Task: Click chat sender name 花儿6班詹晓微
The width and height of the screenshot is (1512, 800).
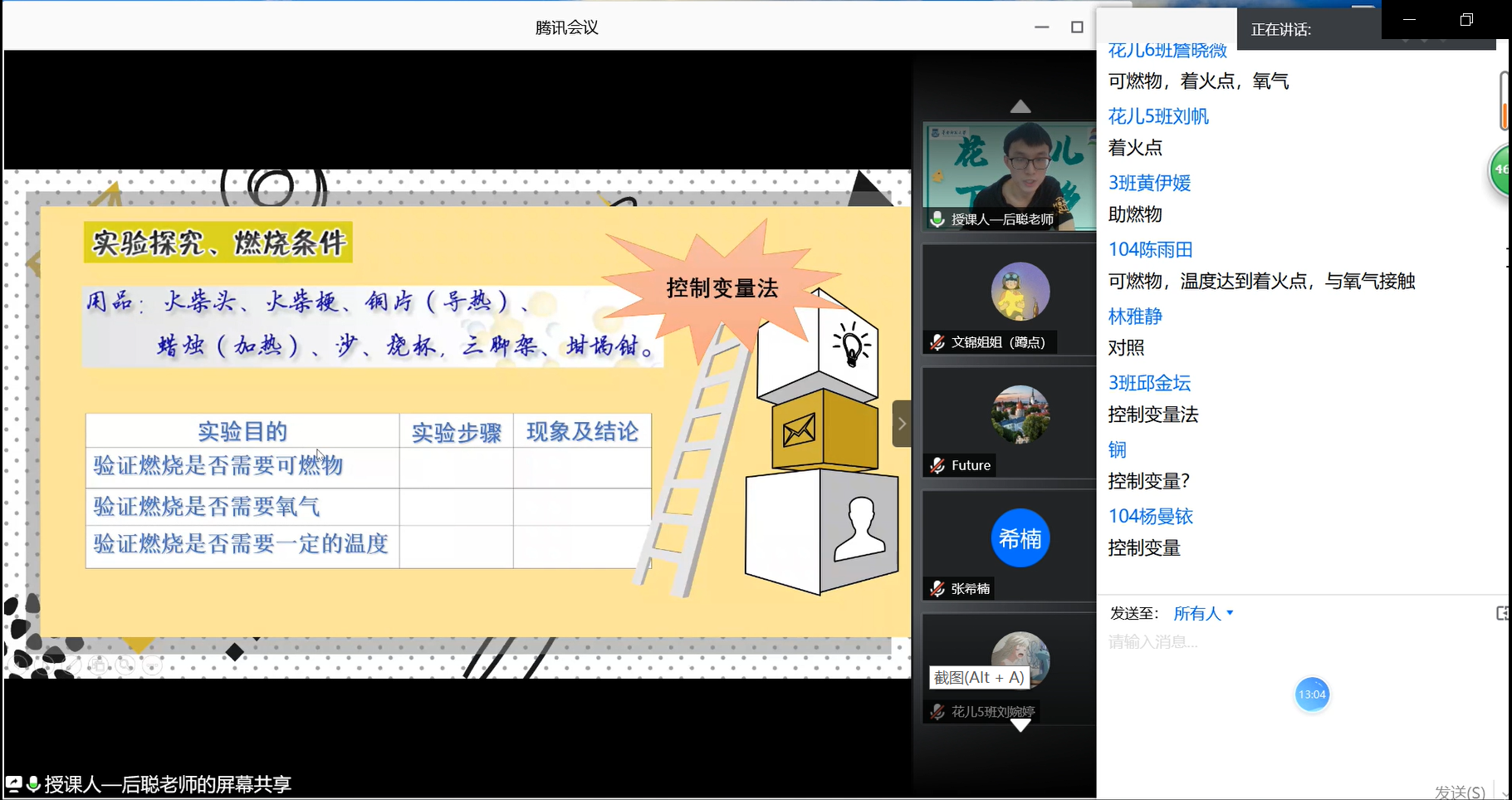Action: click(x=1167, y=51)
